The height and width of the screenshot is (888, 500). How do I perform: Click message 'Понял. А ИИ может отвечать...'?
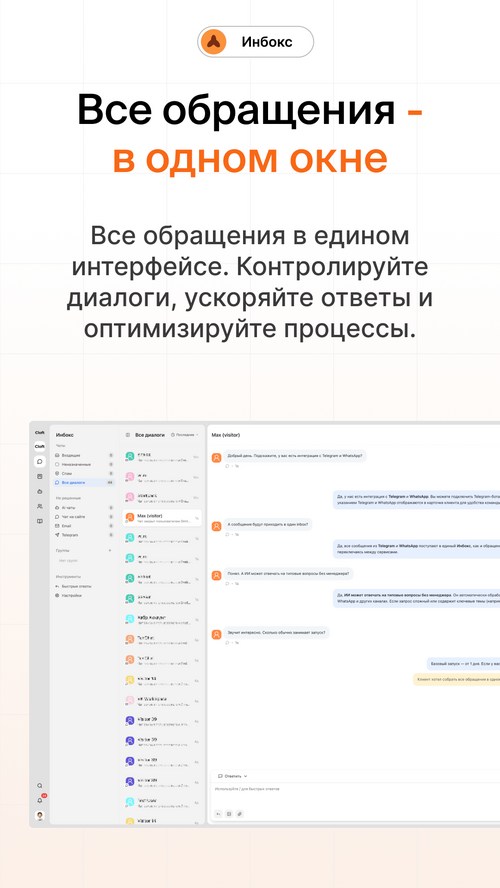(x=288, y=573)
